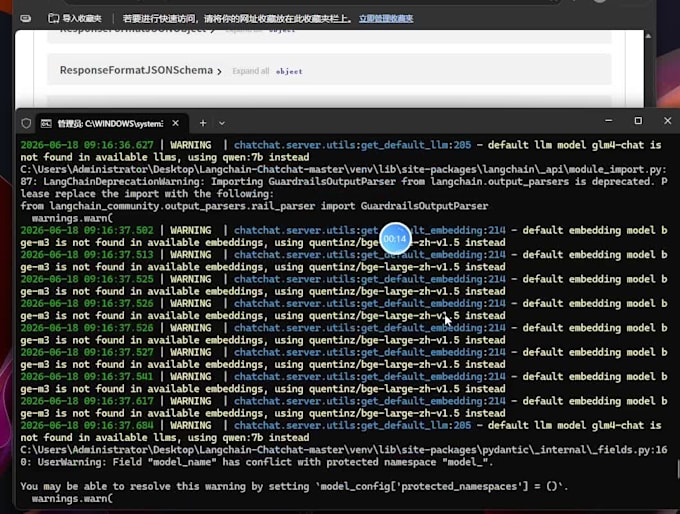
Task: Maximize the terminal window
Action: tap(638, 121)
